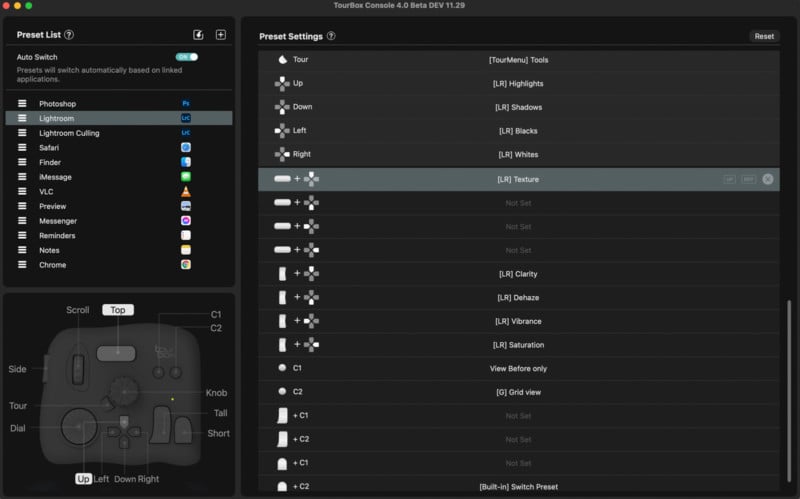
Task: Open the Preset Settings help icon
Action: 331,36
